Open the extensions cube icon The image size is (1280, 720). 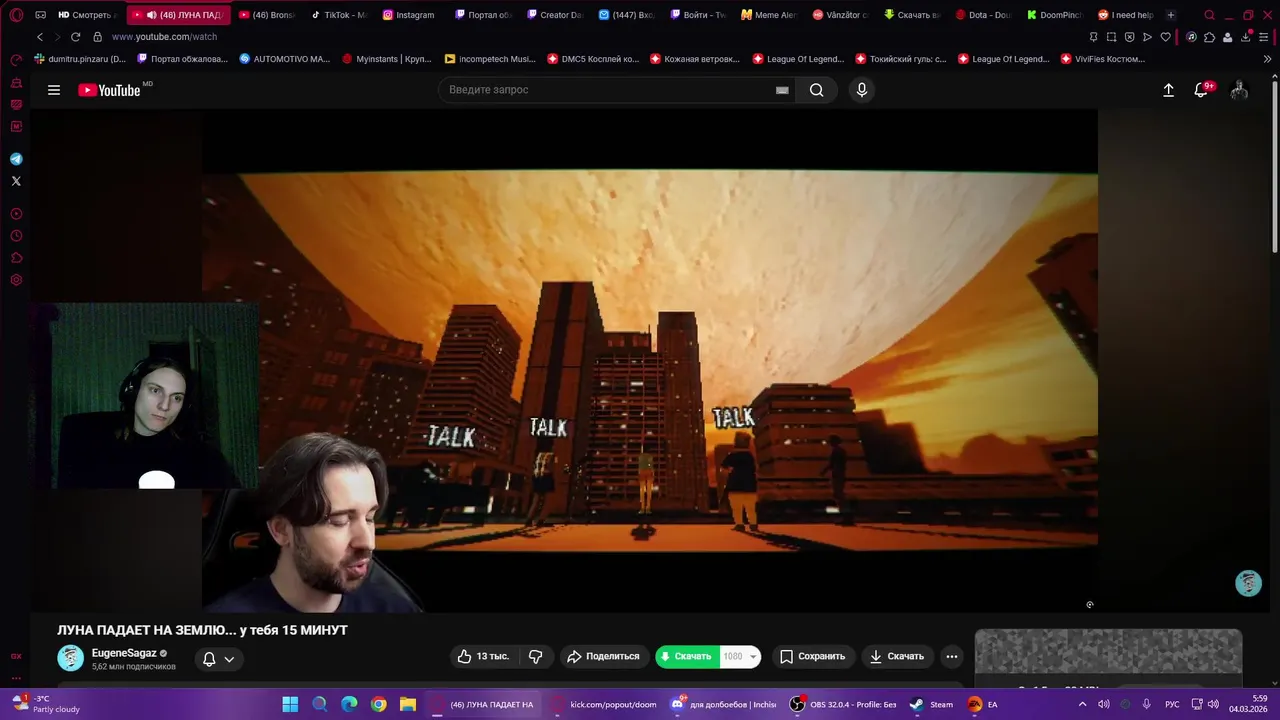[x=1209, y=37]
